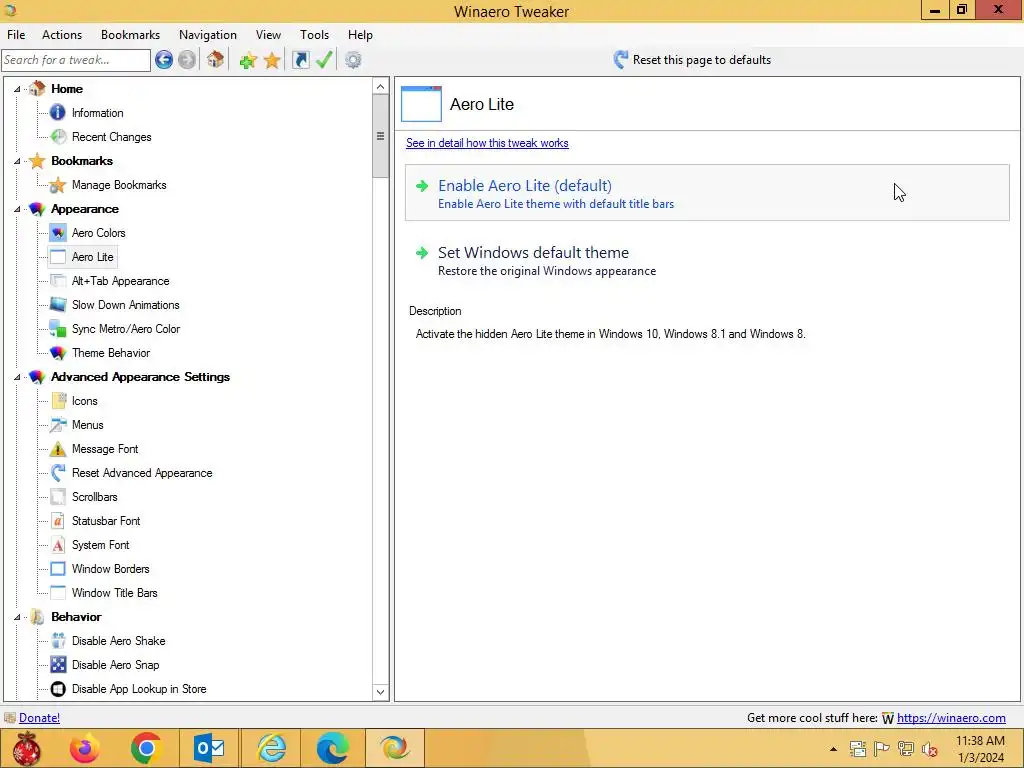This screenshot has width=1024, height=768.
Task: Click the green checkmark toolbar icon
Action: [324, 60]
